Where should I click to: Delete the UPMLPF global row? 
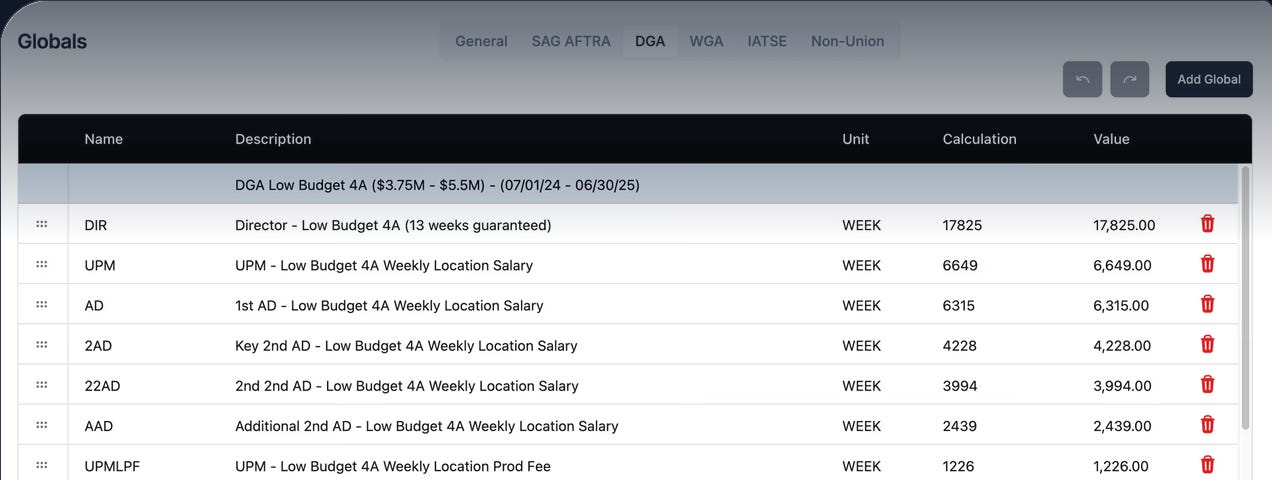1207,464
